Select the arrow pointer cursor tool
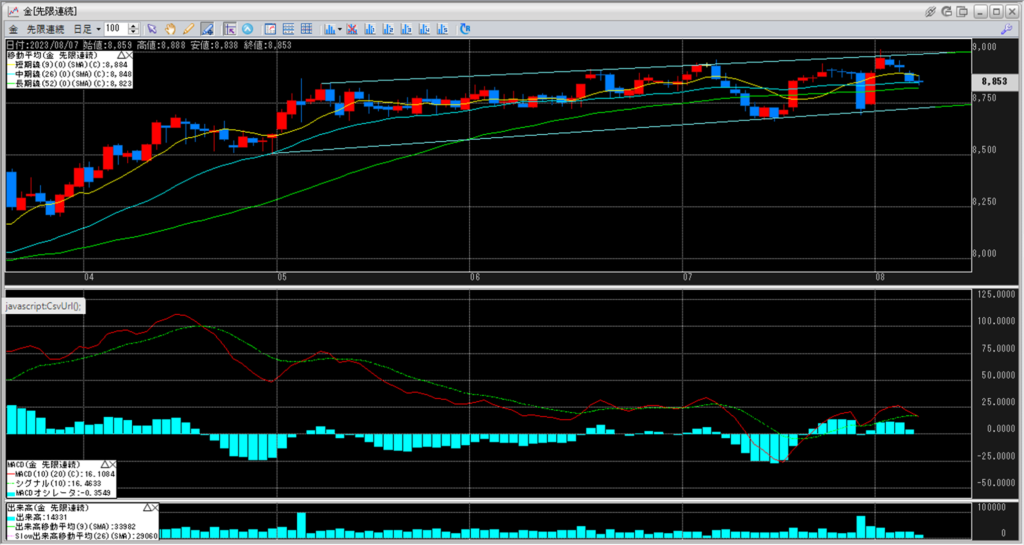 coord(153,29)
